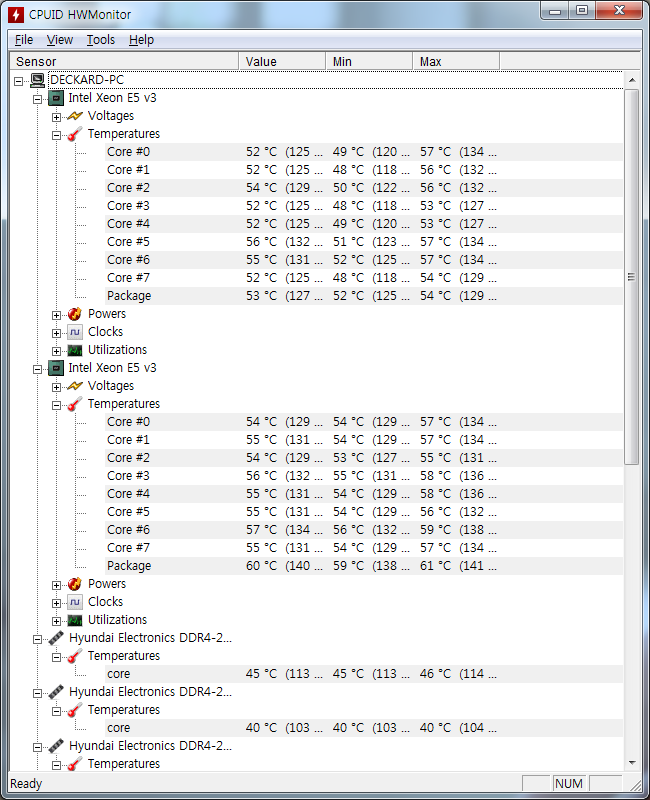This screenshot has height=800, width=650.
Task: Collapse the first Hyundai Electronics DDR4 node
Action: click(x=38, y=639)
